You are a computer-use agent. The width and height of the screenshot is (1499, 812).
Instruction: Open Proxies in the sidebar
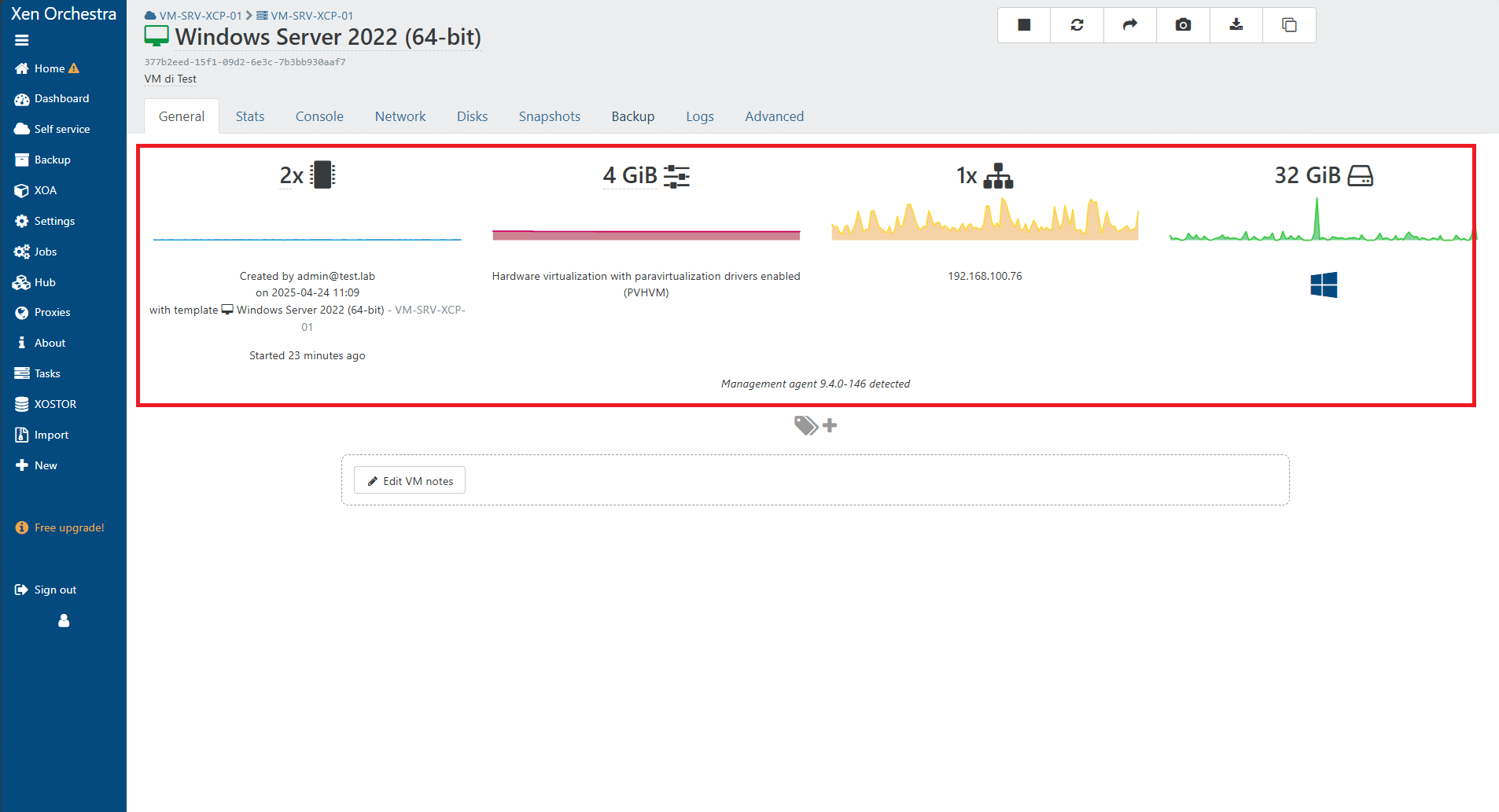tap(42, 312)
